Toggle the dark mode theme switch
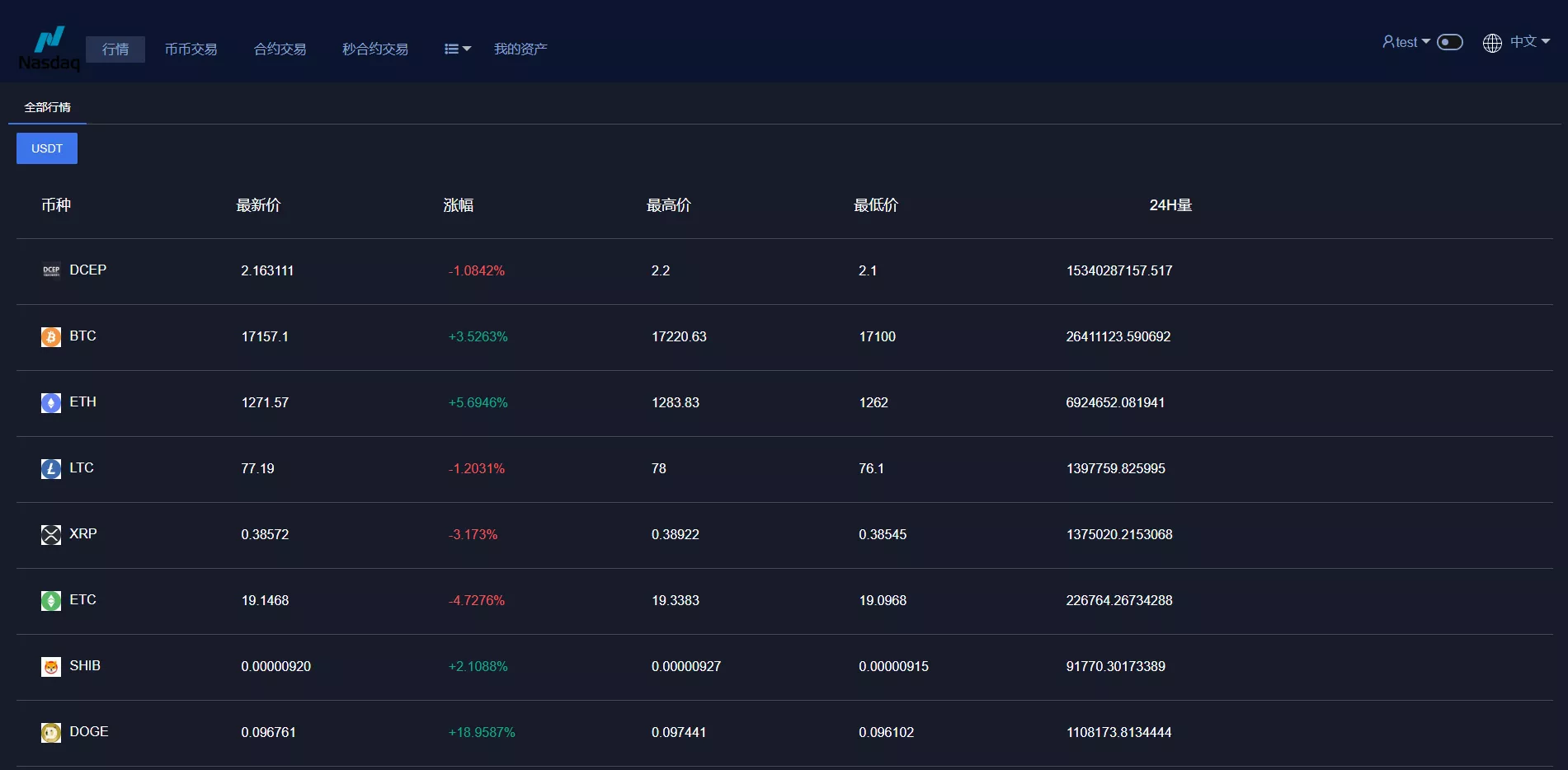 [1449, 42]
